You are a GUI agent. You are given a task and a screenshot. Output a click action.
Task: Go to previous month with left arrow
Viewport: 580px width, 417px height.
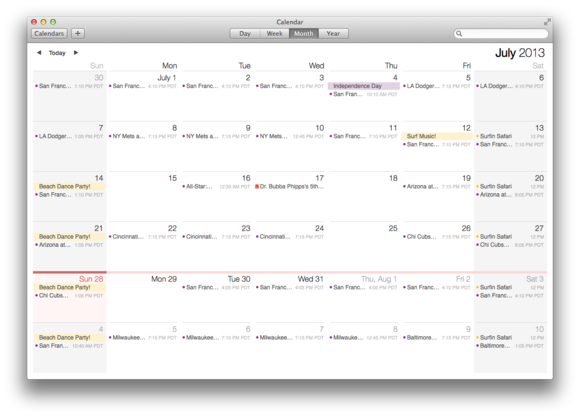(x=39, y=53)
